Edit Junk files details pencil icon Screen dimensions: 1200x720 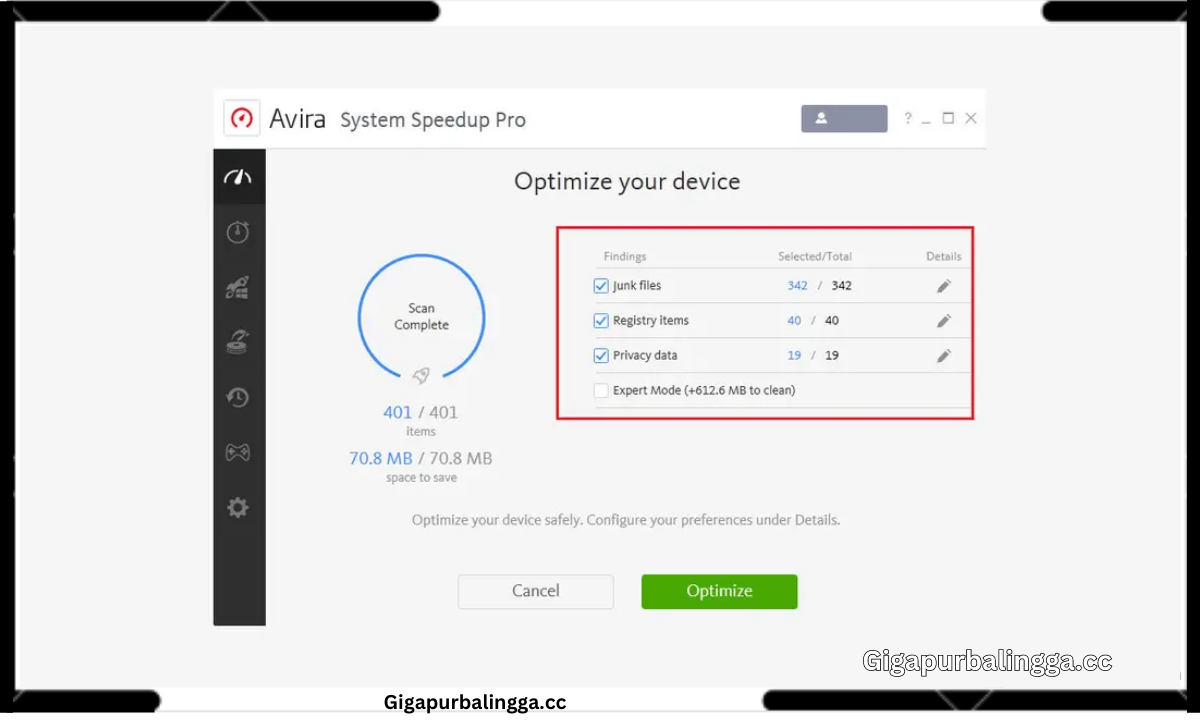(x=944, y=286)
